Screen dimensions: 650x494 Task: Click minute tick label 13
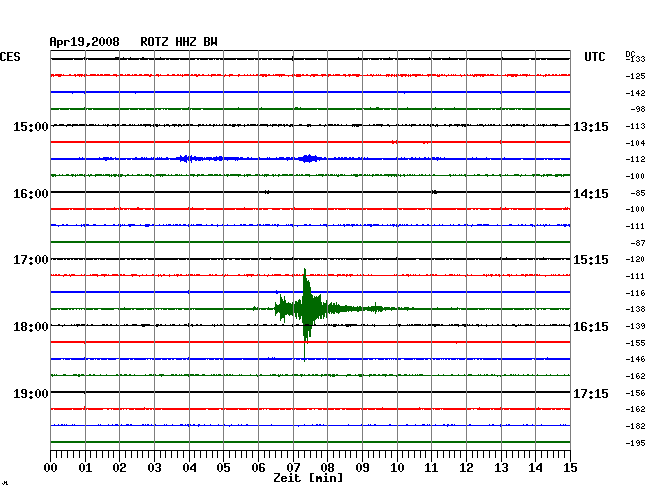point(501,468)
